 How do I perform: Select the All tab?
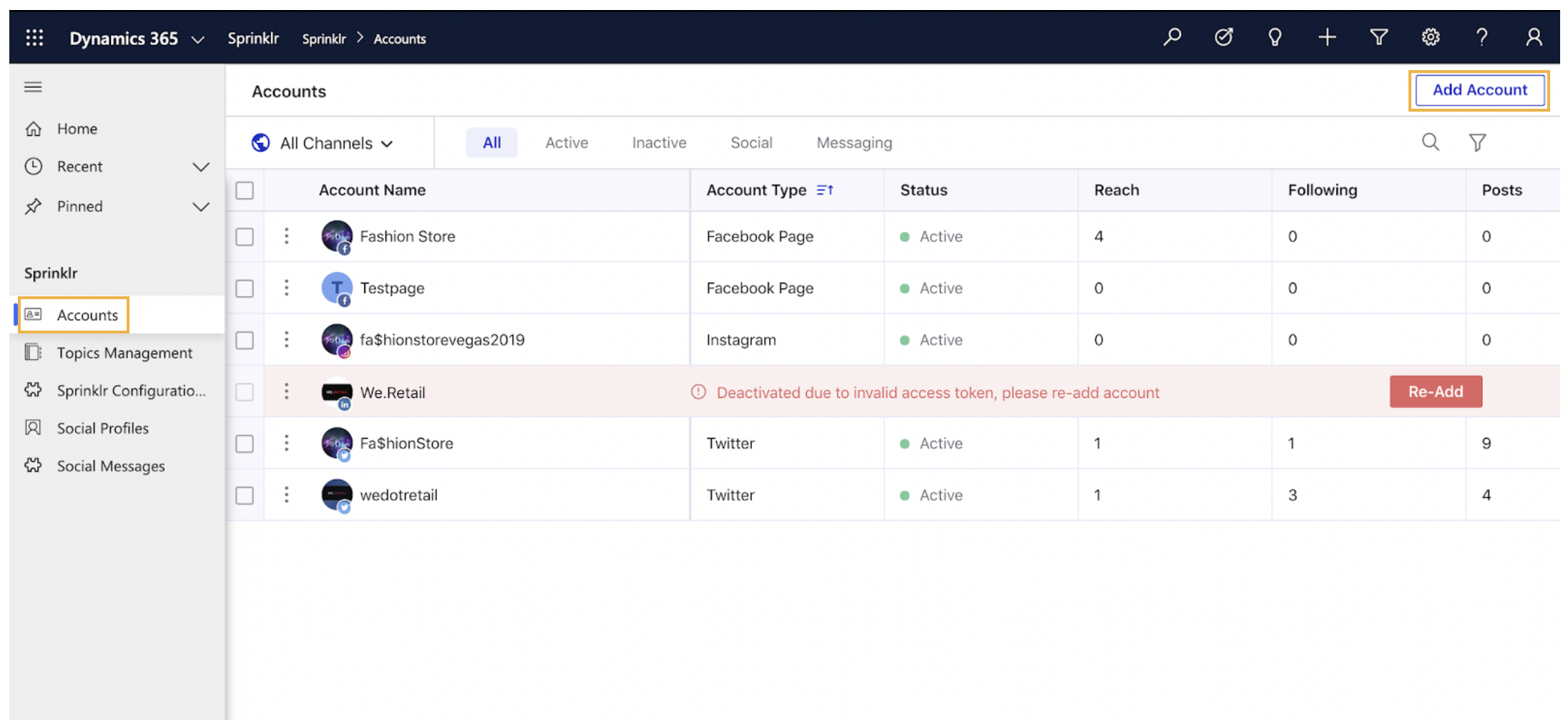[491, 142]
